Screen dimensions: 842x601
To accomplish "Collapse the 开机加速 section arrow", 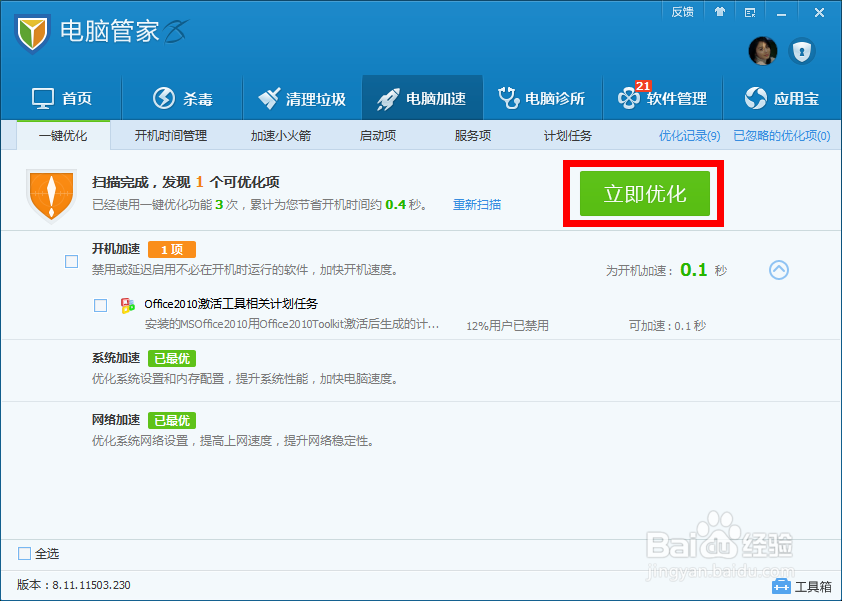I will (779, 270).
